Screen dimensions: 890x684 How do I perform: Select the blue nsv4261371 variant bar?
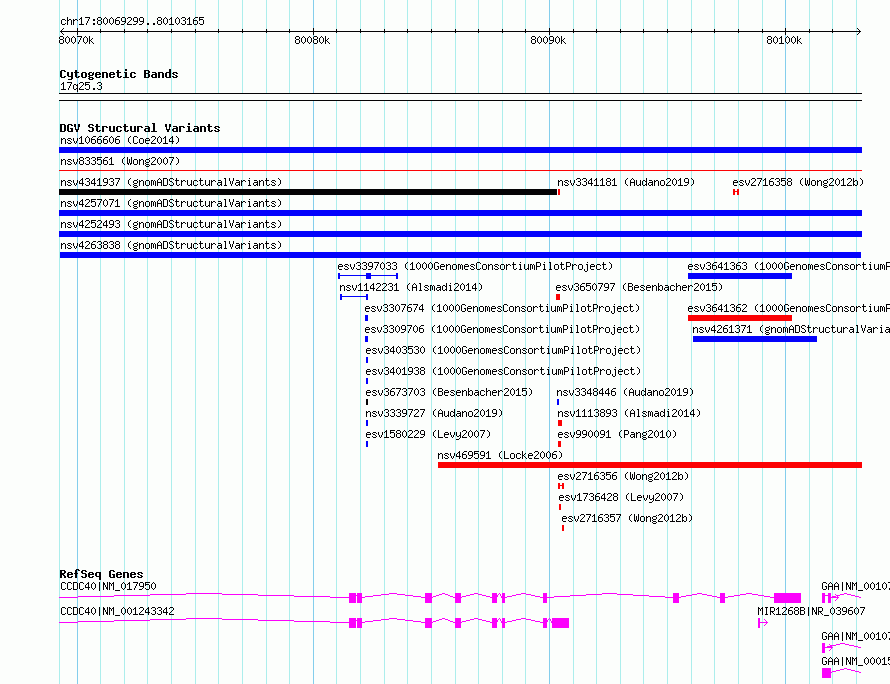[x=755, y=339]
